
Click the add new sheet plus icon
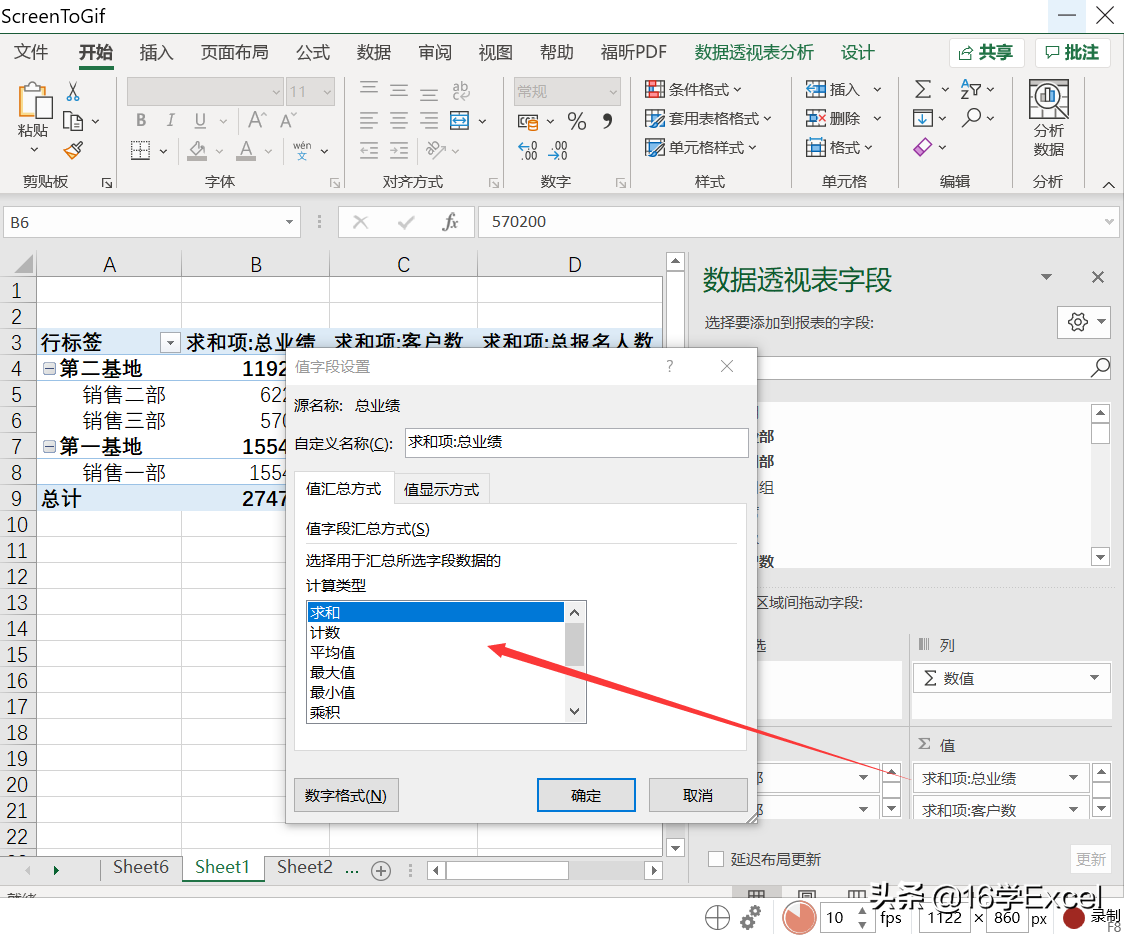coord(380,870)
